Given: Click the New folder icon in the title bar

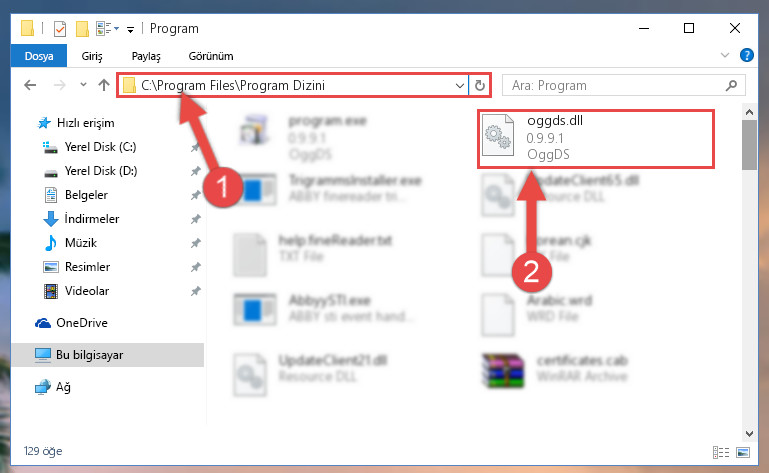Looking at the screenshot, I should [82, 29].
